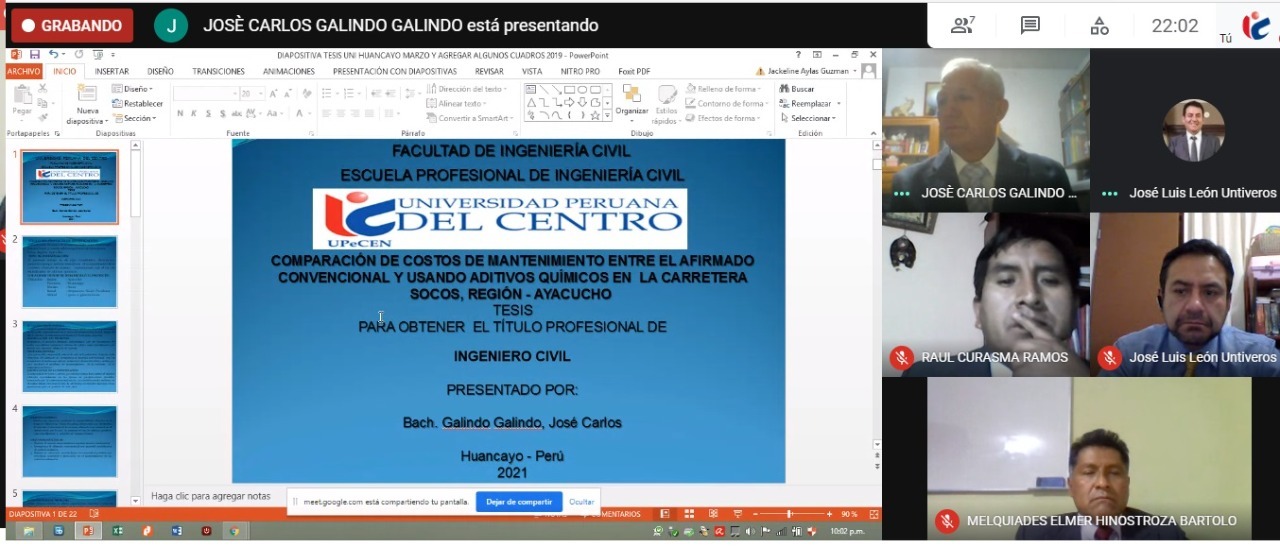1280x547 pixels.
Task: Open the Meet activities shapes icon
Action: click(x=1099, y=26)
